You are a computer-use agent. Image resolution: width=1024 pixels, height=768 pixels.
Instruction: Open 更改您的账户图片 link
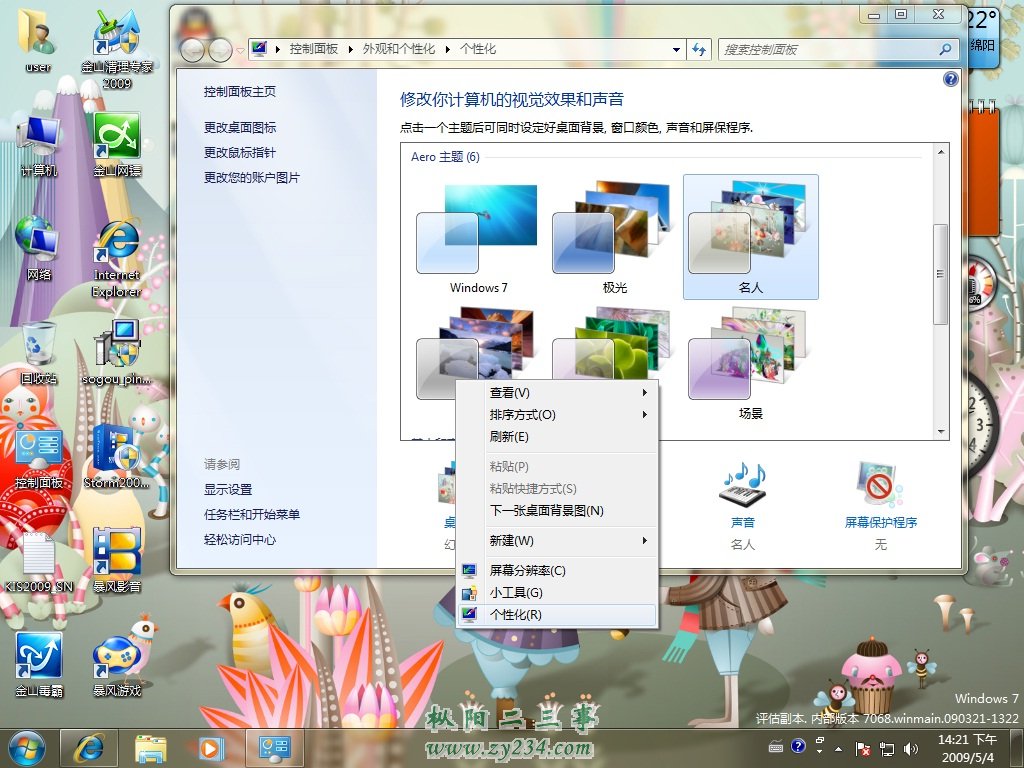[251, 178]
